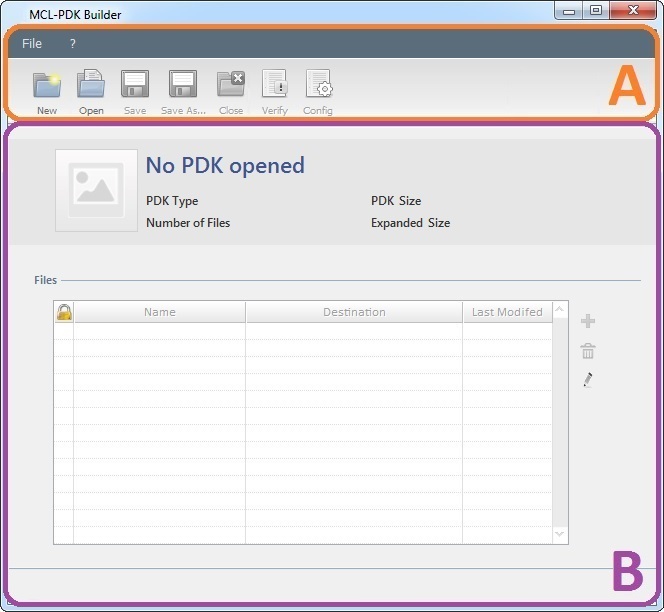The image size is (664, 612).
Task: Select the first empty row in Files table
Action: coord(300,331)
